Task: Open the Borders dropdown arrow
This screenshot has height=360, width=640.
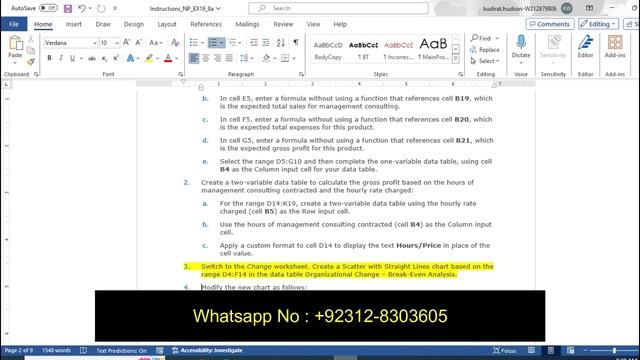Action: (x=294, y=58)
